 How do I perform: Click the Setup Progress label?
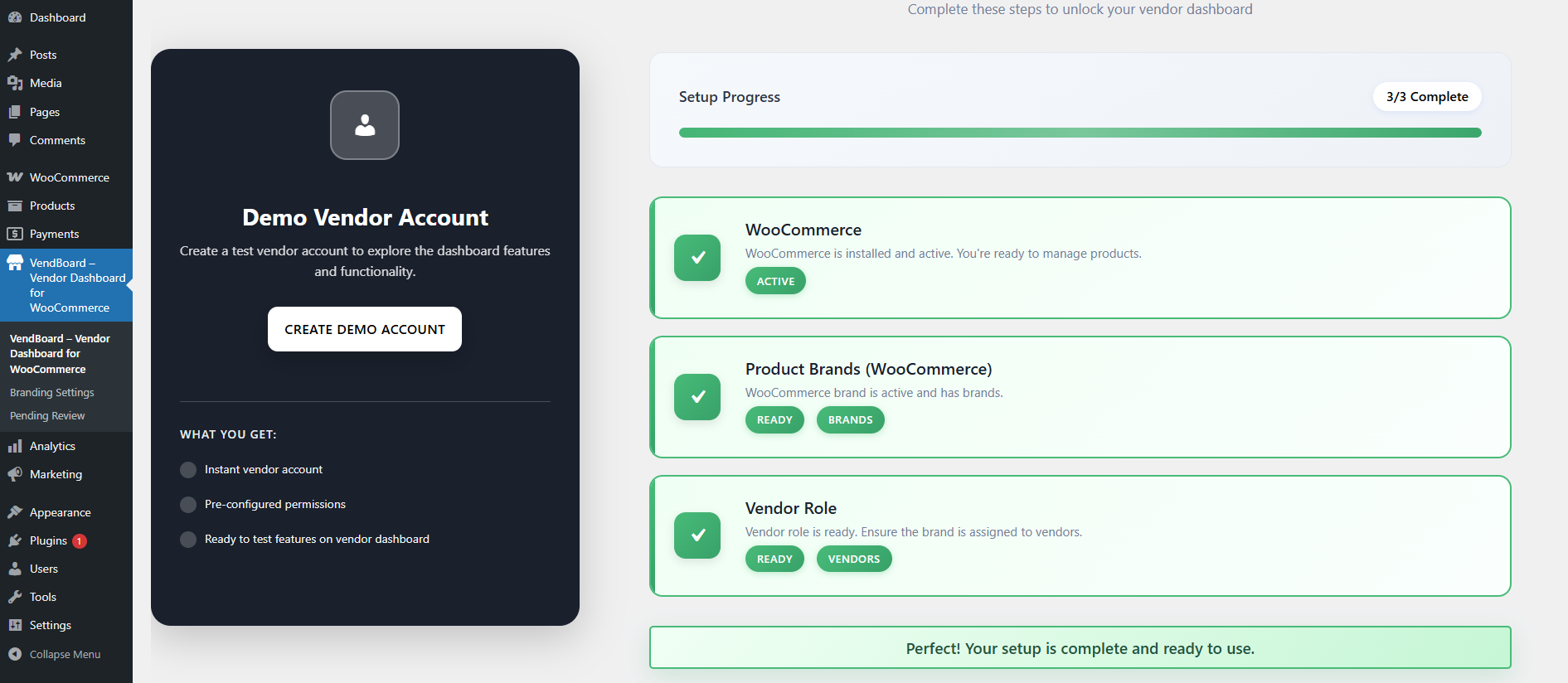click(730, 97)
